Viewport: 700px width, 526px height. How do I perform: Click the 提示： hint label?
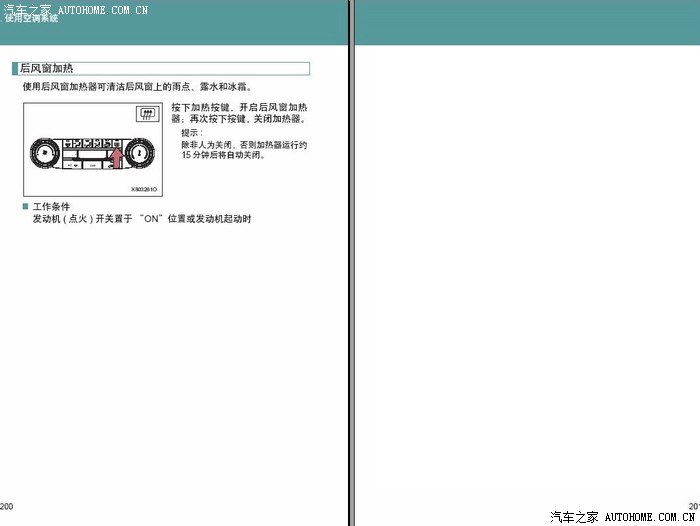pos(192,132)
